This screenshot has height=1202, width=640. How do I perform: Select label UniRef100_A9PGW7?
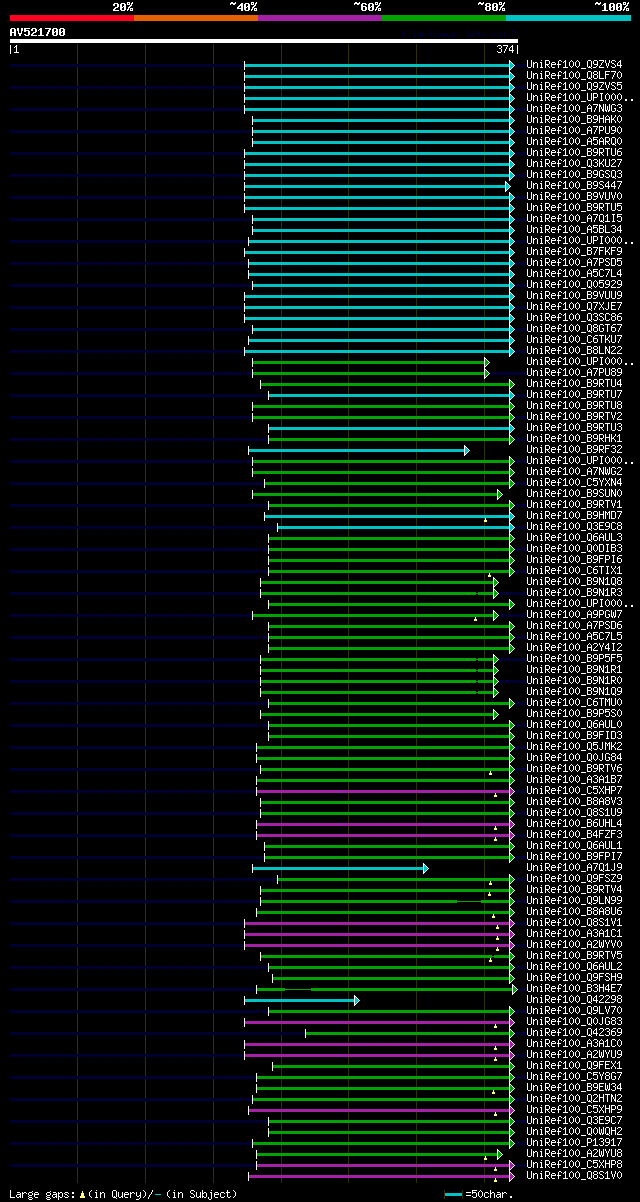tap(574, 614)
